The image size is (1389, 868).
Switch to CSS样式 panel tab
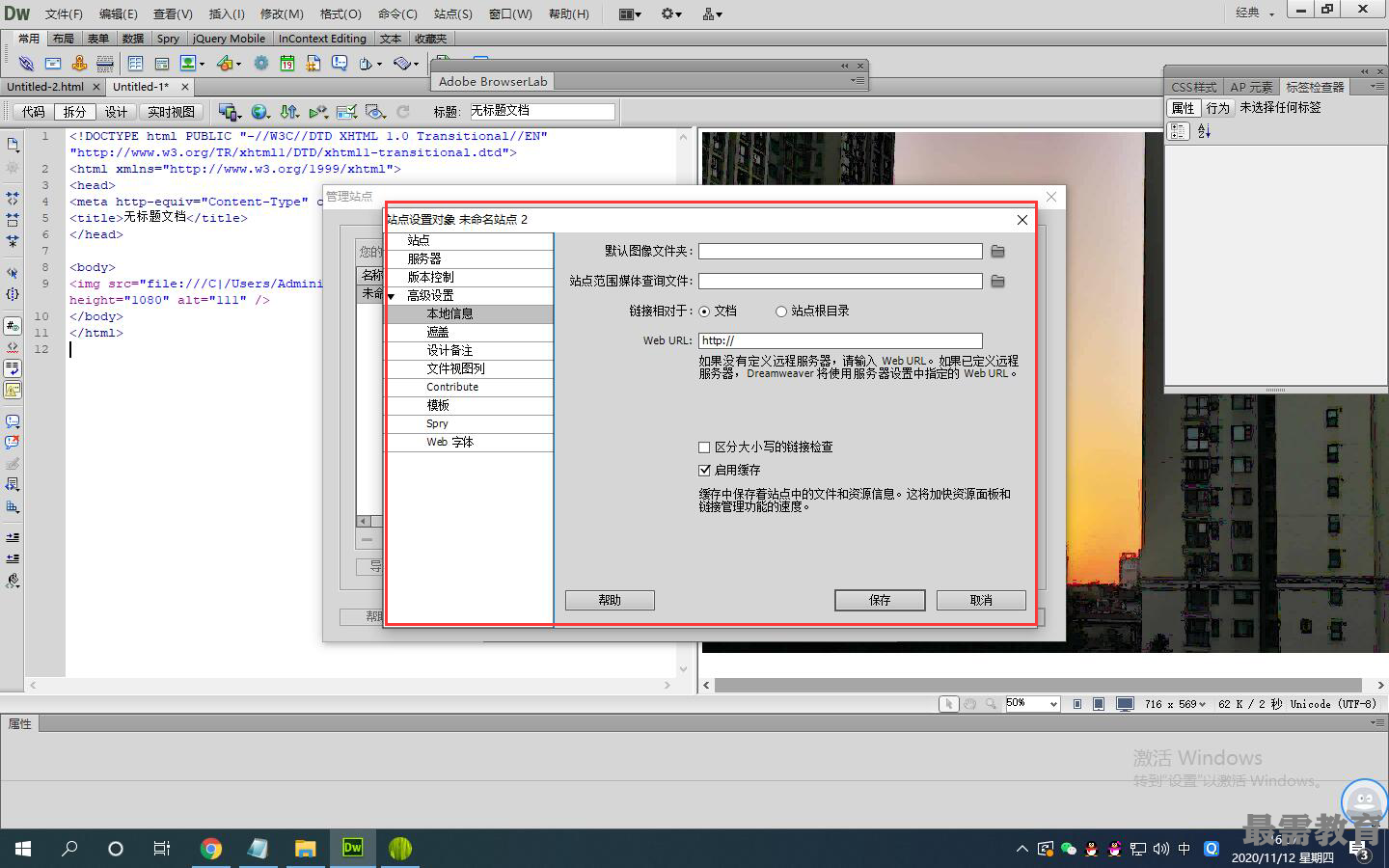(1194, 87)
